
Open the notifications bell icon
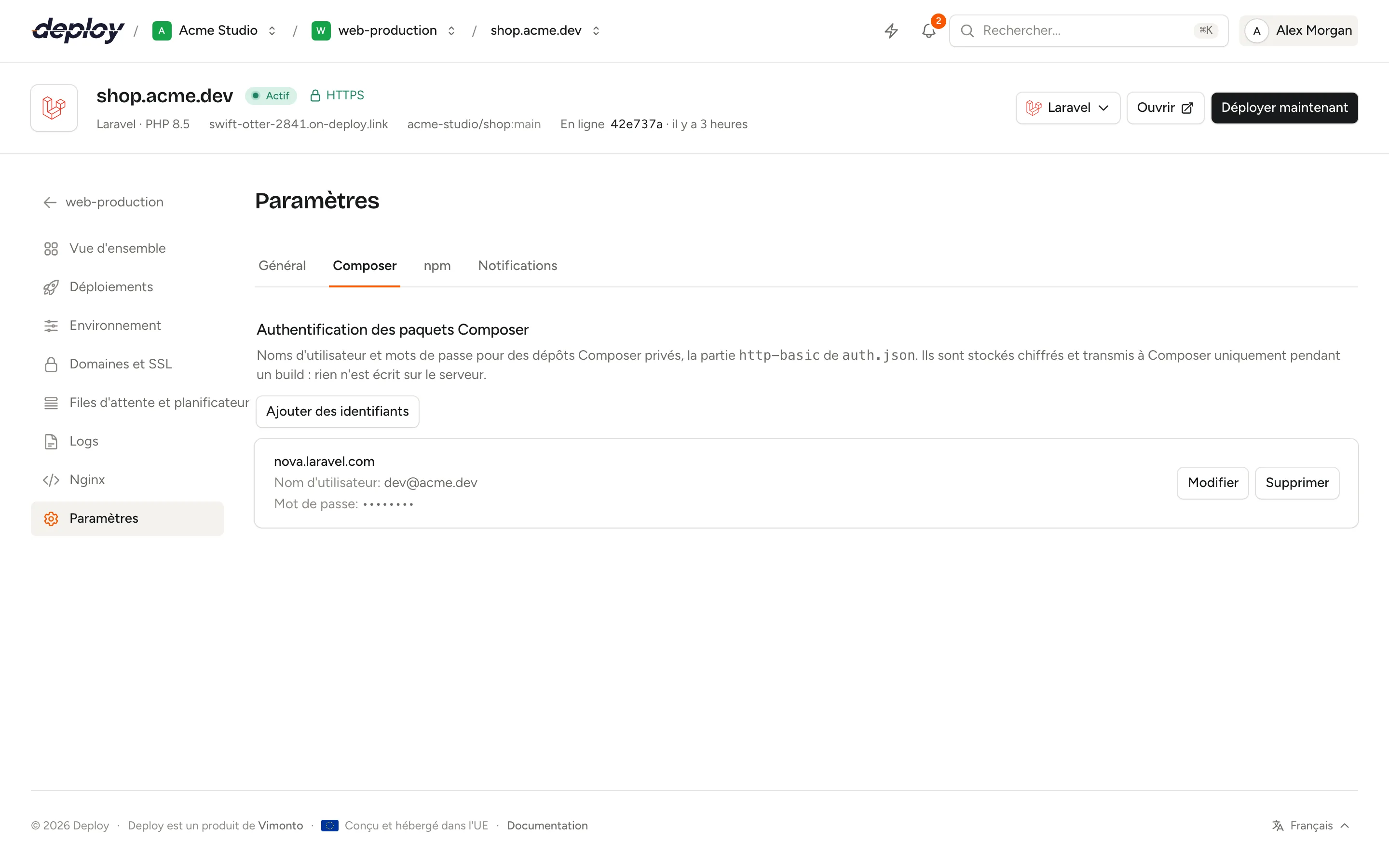coord(929,31)
